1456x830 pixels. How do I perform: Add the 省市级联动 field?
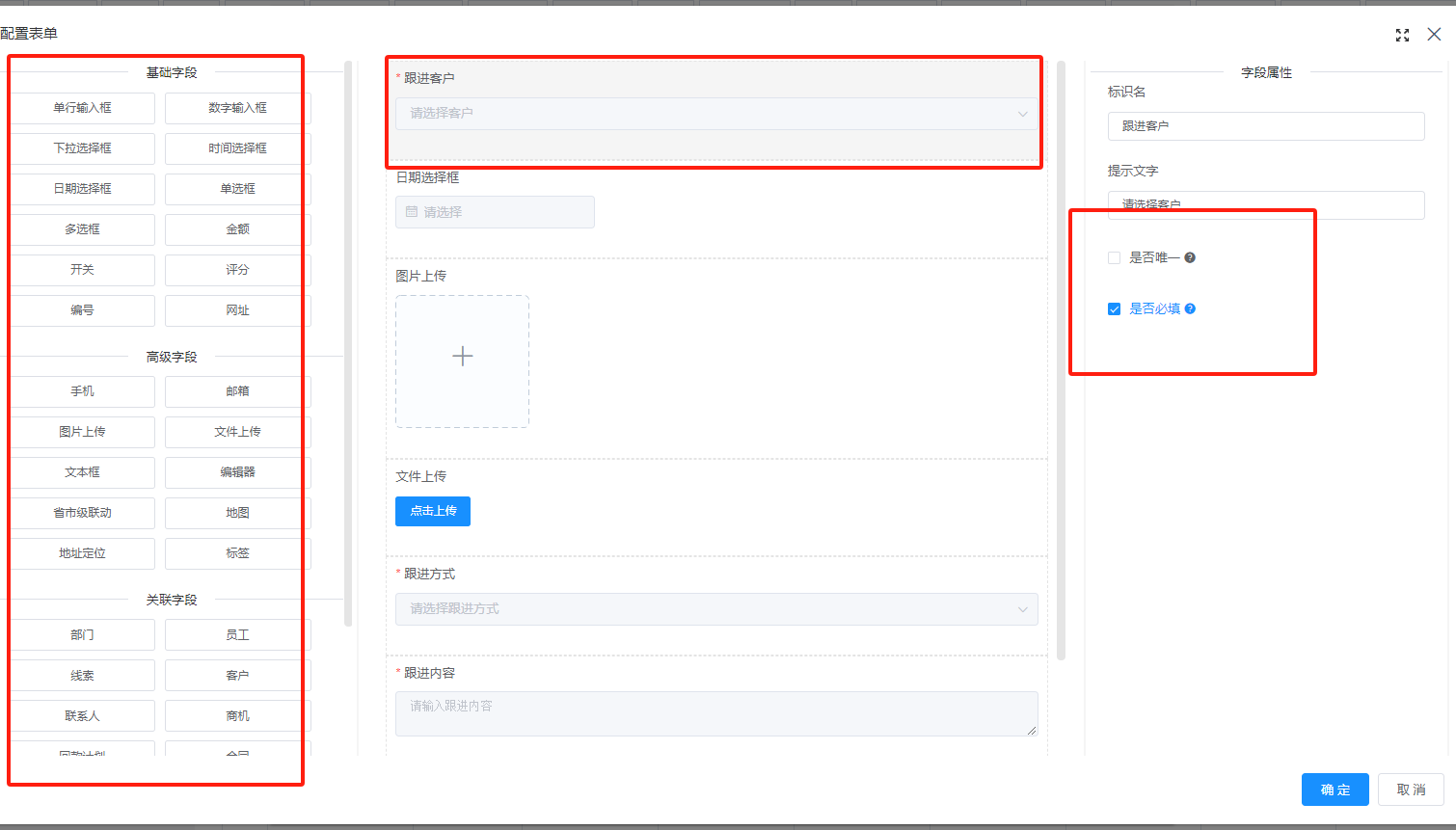pyautogui.click(x=83, y=513)
